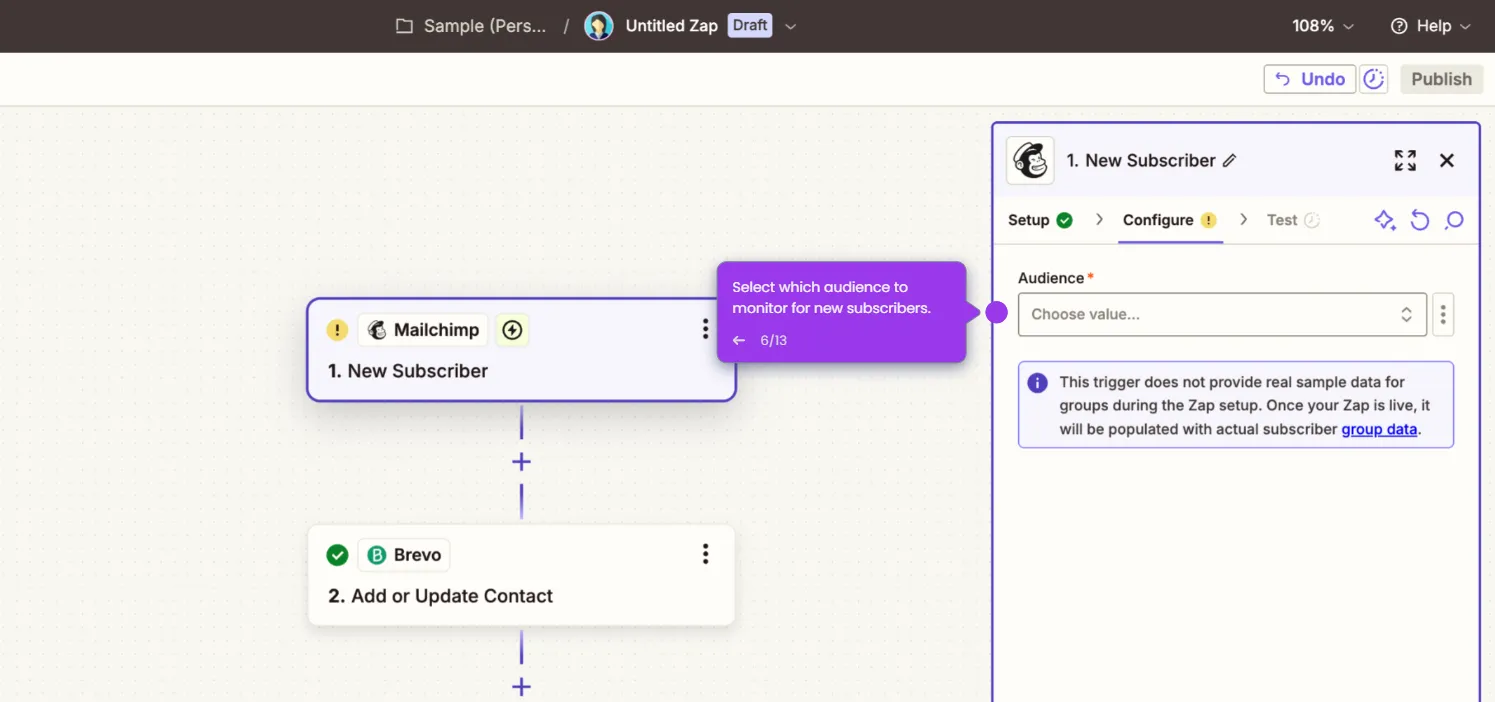Click the Undo button
This screenshot has width=1495, height=702.
click(1310, 79)
